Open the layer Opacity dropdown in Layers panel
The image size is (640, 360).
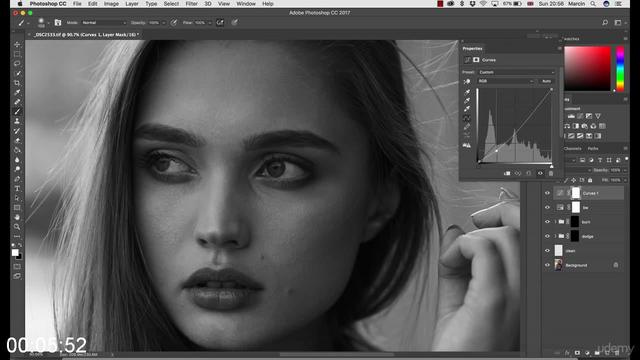pos(625,170)
